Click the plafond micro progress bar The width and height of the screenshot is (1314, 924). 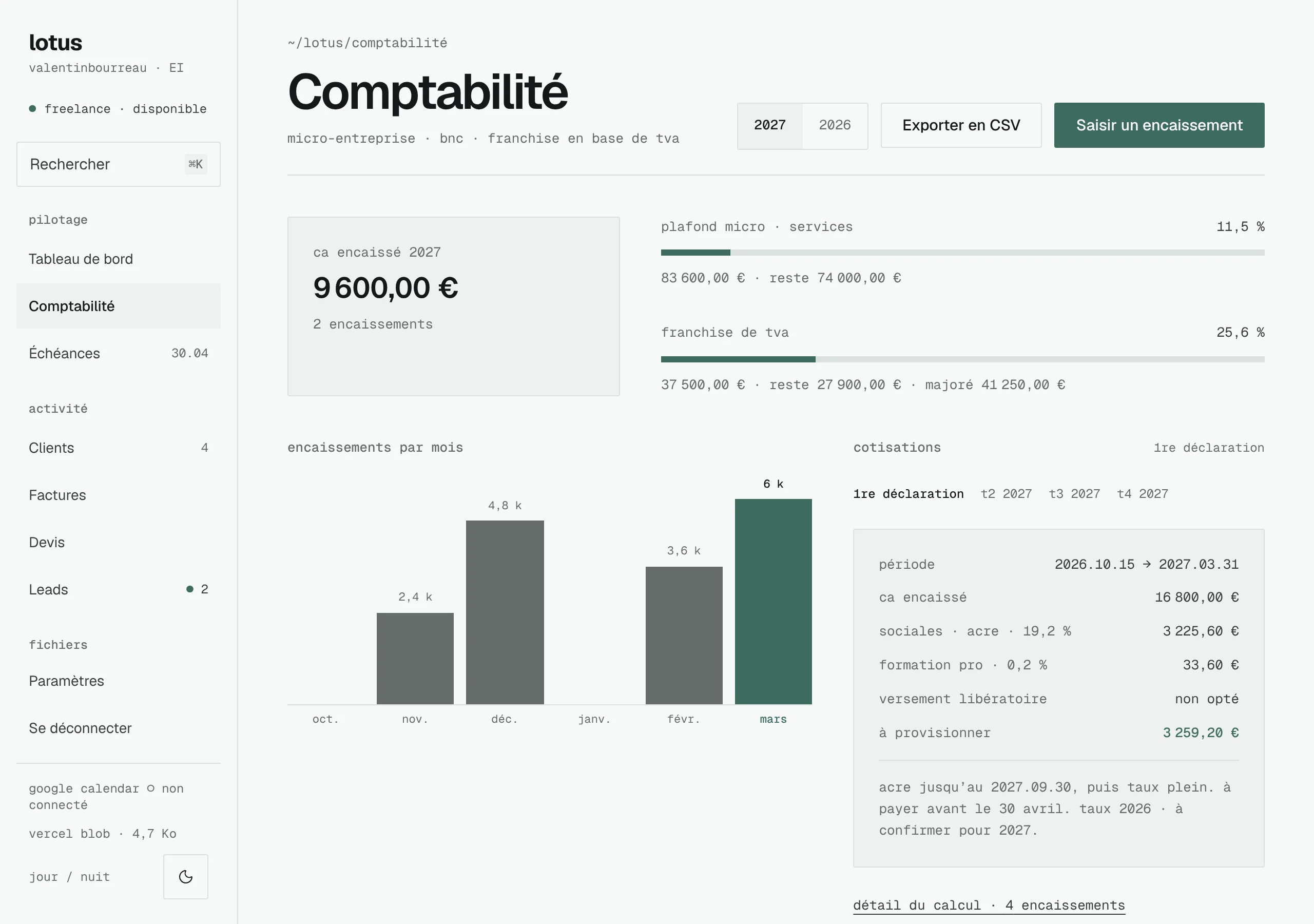click(962, 253)
